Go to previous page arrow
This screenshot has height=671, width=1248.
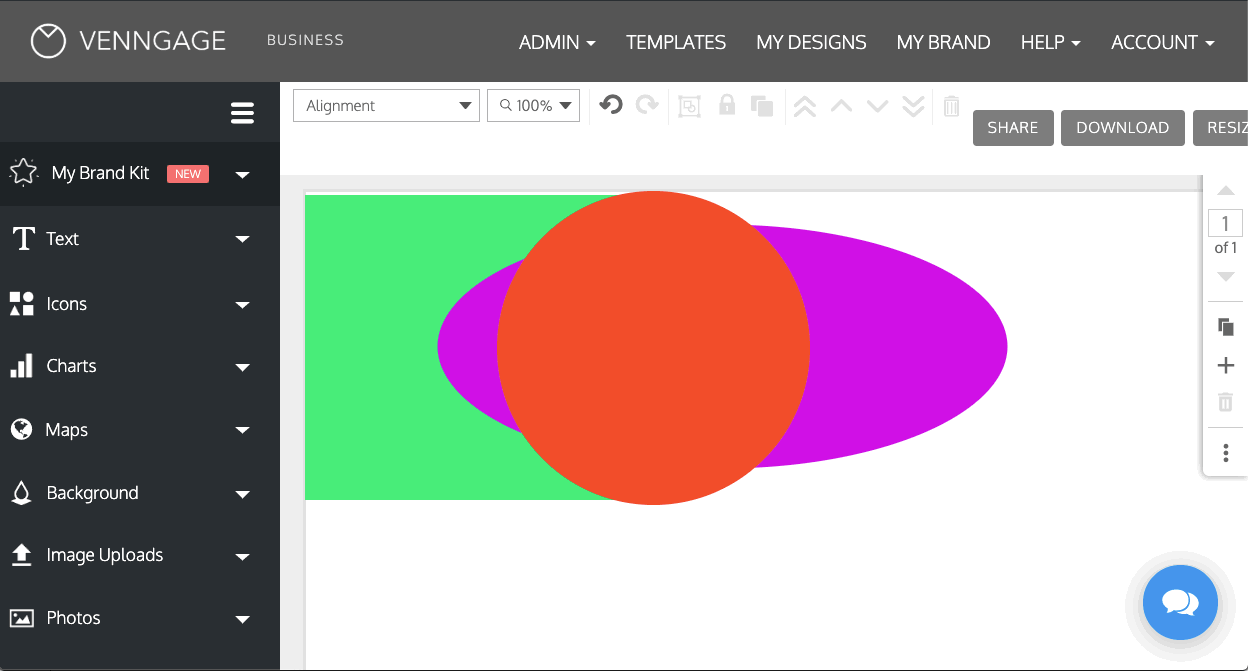pyautogui.click(x=1226, y=190)
